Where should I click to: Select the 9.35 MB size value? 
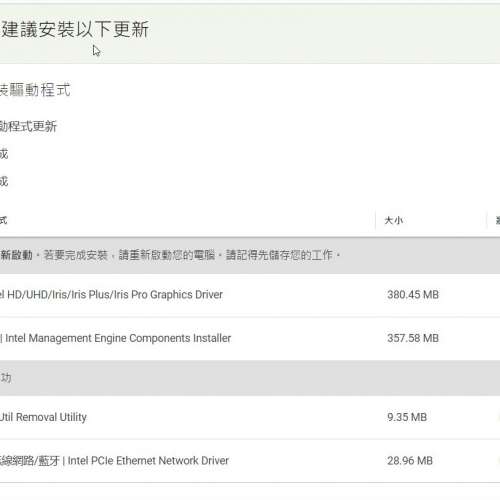(407, 417)
